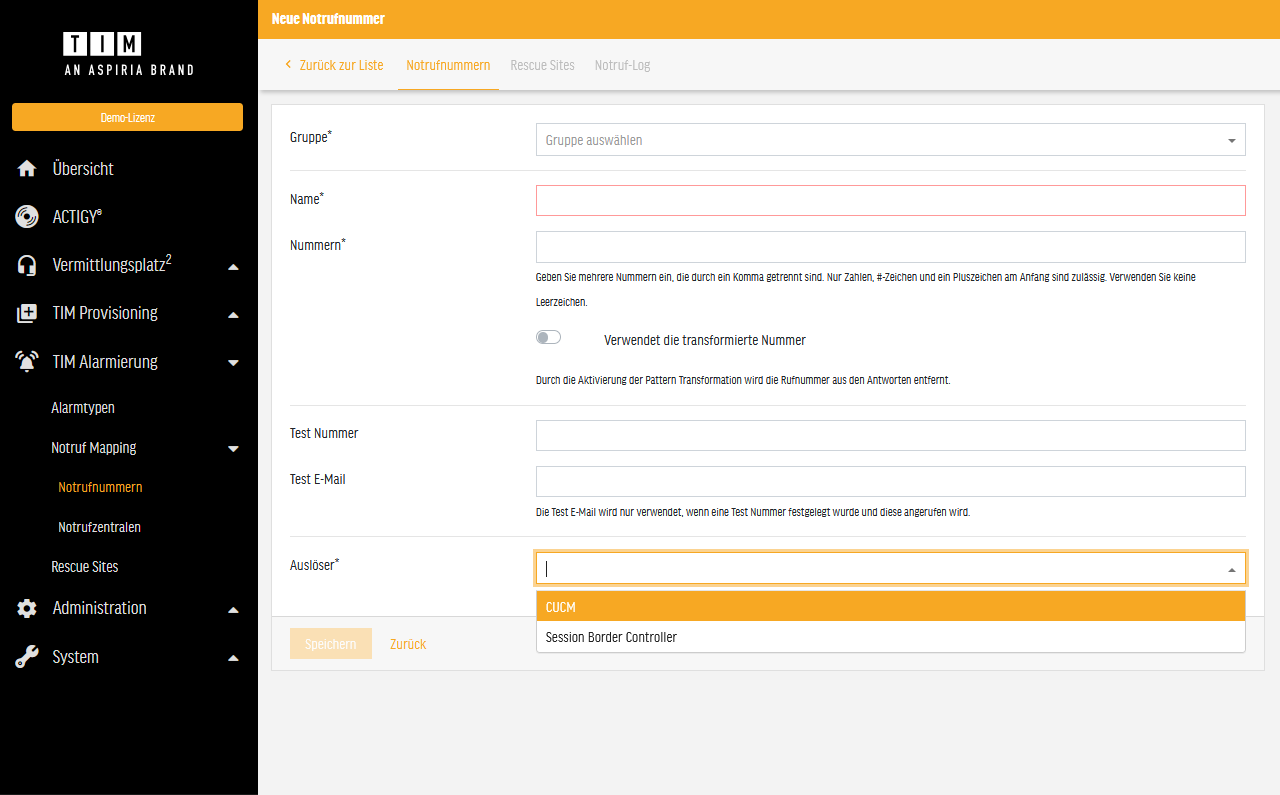The width and height of the screenshot is (1280, 795).
Task: Click the Administration gear icon
Action: point(27,608)
